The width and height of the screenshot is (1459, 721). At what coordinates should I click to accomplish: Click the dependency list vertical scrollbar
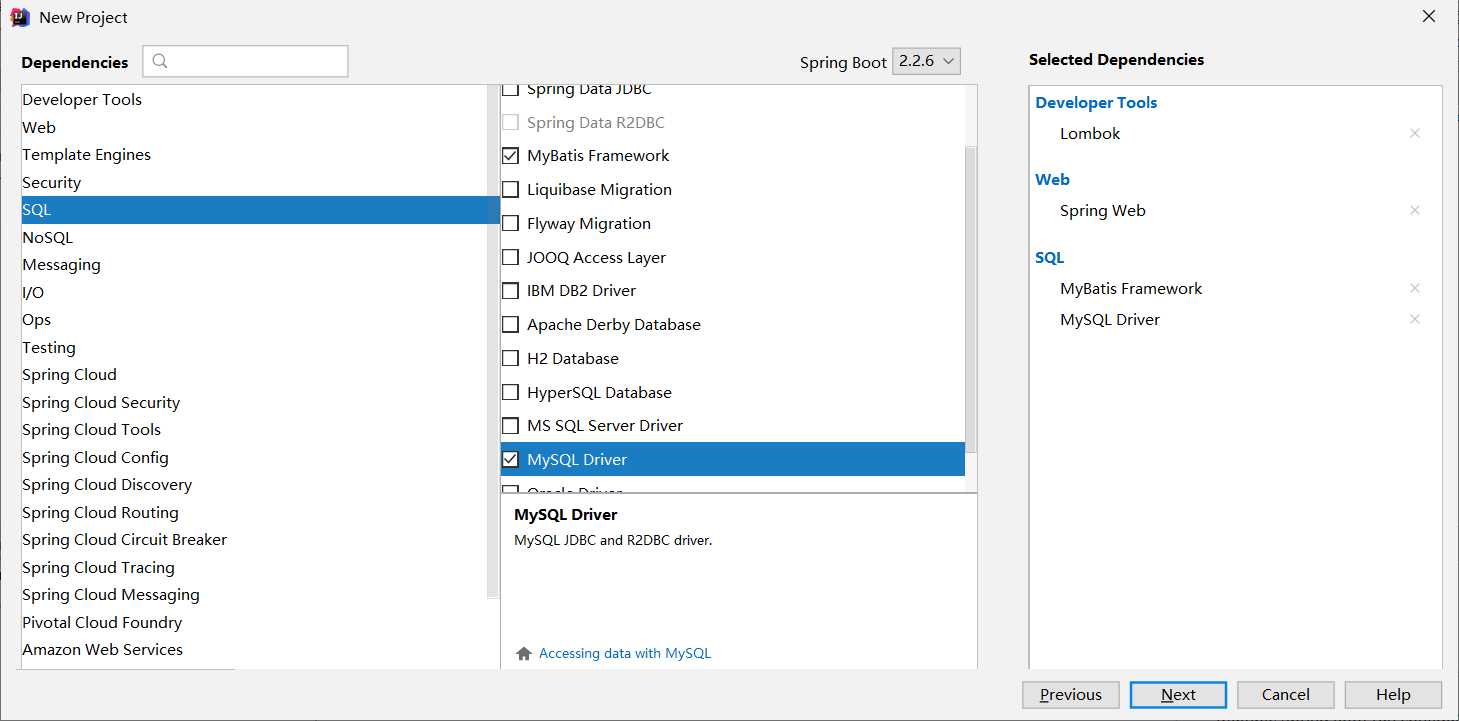(x=971, y=300)
